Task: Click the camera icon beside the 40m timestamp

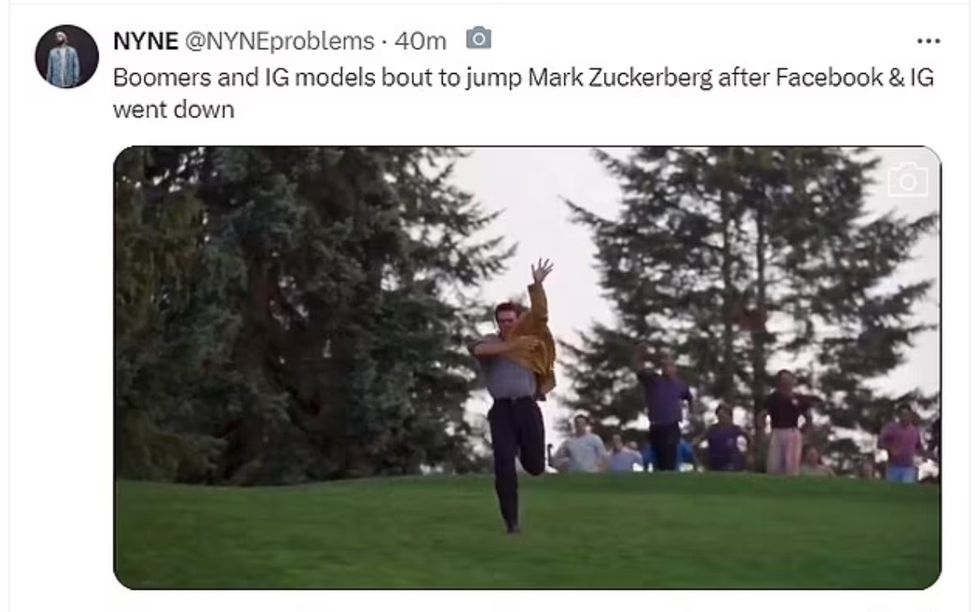Action: click(479, 39)
